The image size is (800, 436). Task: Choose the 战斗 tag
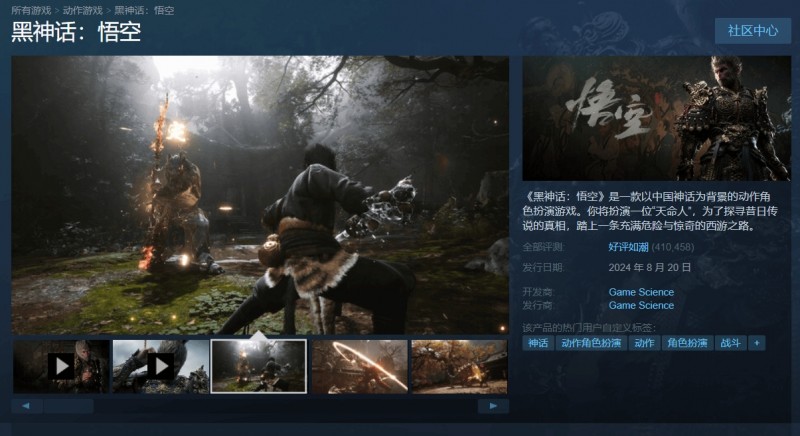click(x=731, y=343)
